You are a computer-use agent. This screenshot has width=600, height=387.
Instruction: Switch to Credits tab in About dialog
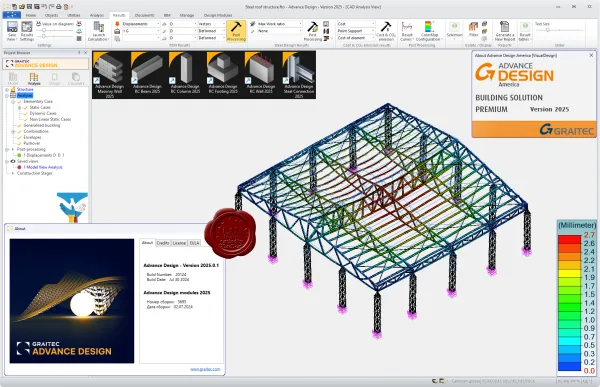tap(163, 243)
